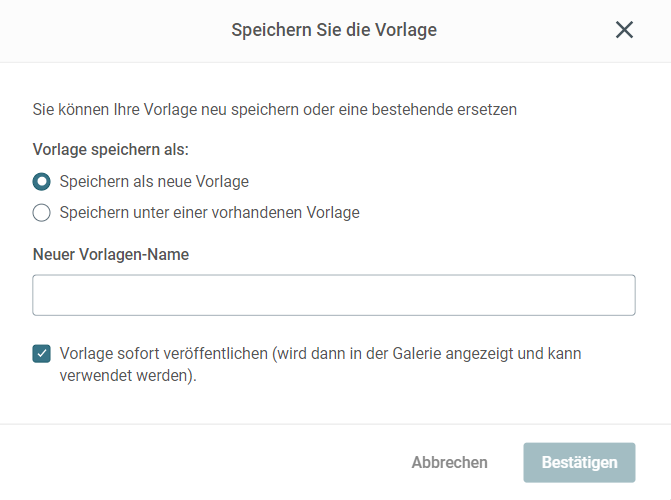Screen dimensions: 671x500
Task: Dismiss the dialog using the X icon
Action: 624,30
